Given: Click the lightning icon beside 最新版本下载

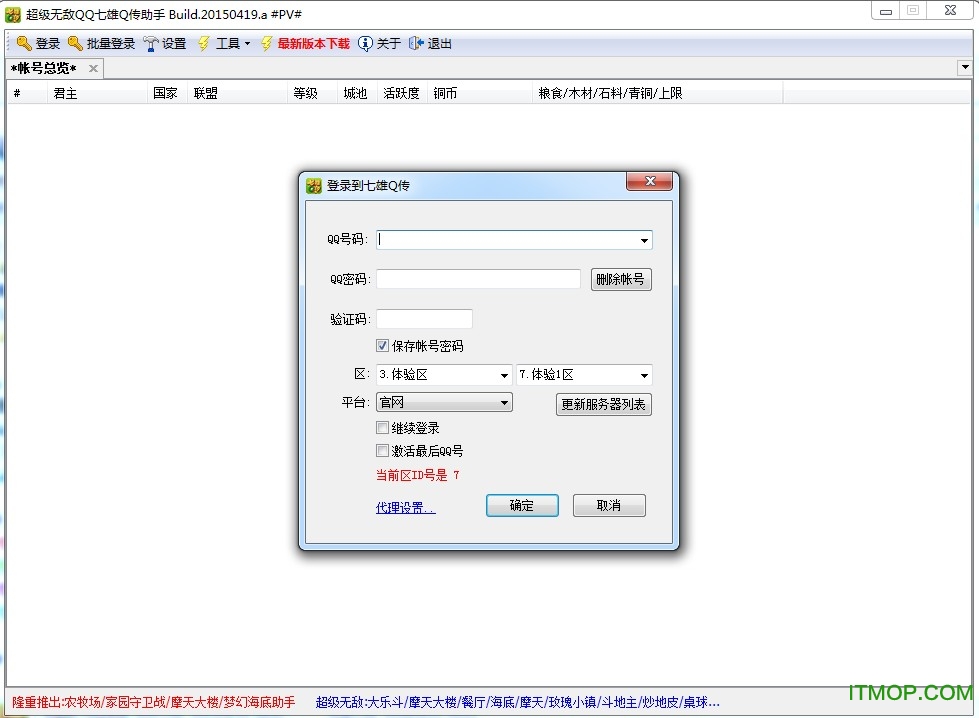Looking at the screenshot, I should click(x=267, y=43).
